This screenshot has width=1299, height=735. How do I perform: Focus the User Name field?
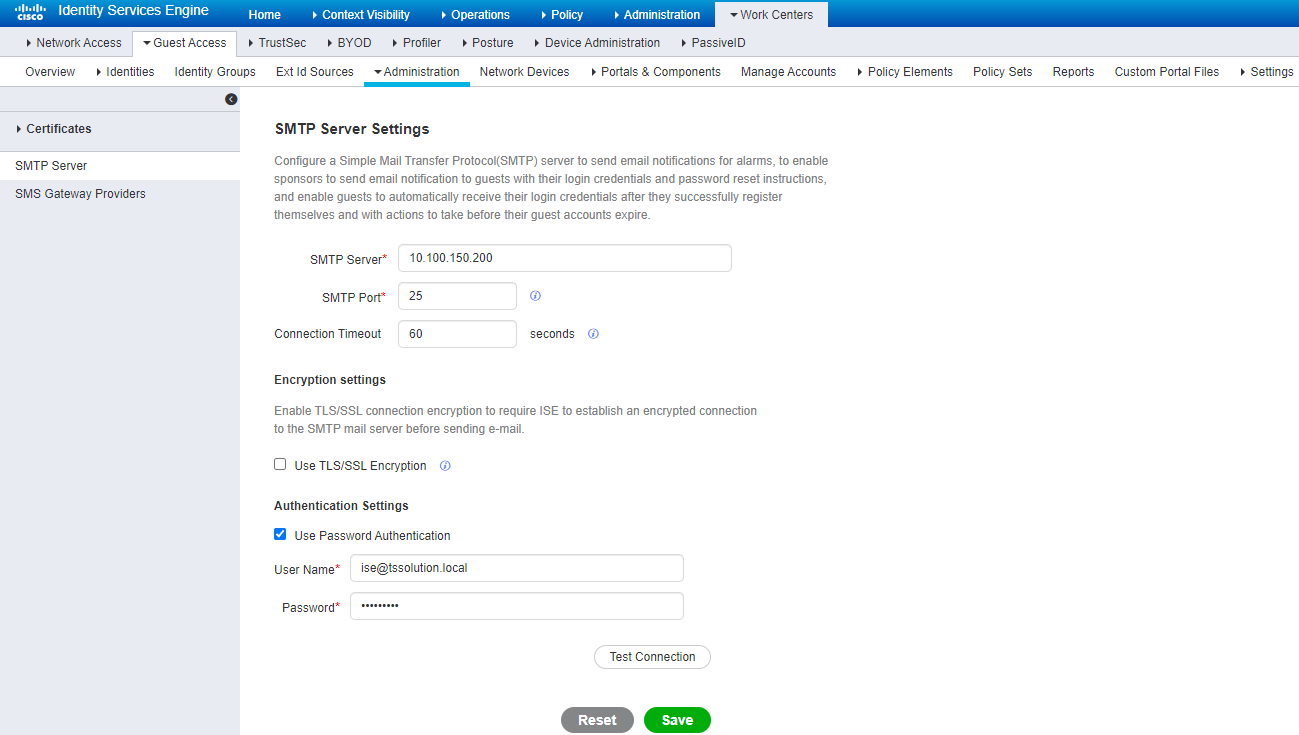pyautogui.click(x=517, y=568)
